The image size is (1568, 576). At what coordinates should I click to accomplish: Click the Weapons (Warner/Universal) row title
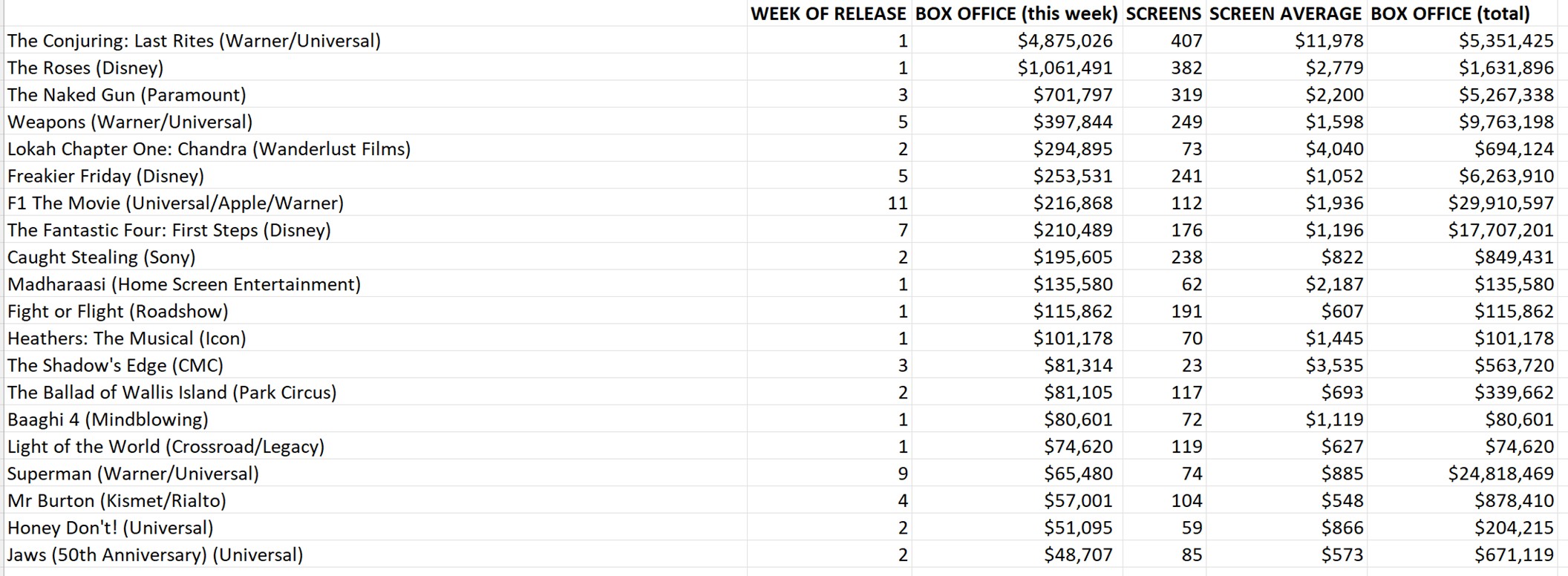130,122
